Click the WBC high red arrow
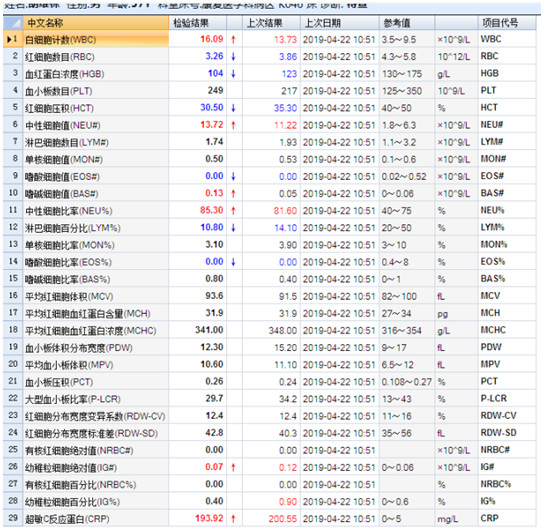The width and height of the screenshot is (541, 530). click(234, 39)
